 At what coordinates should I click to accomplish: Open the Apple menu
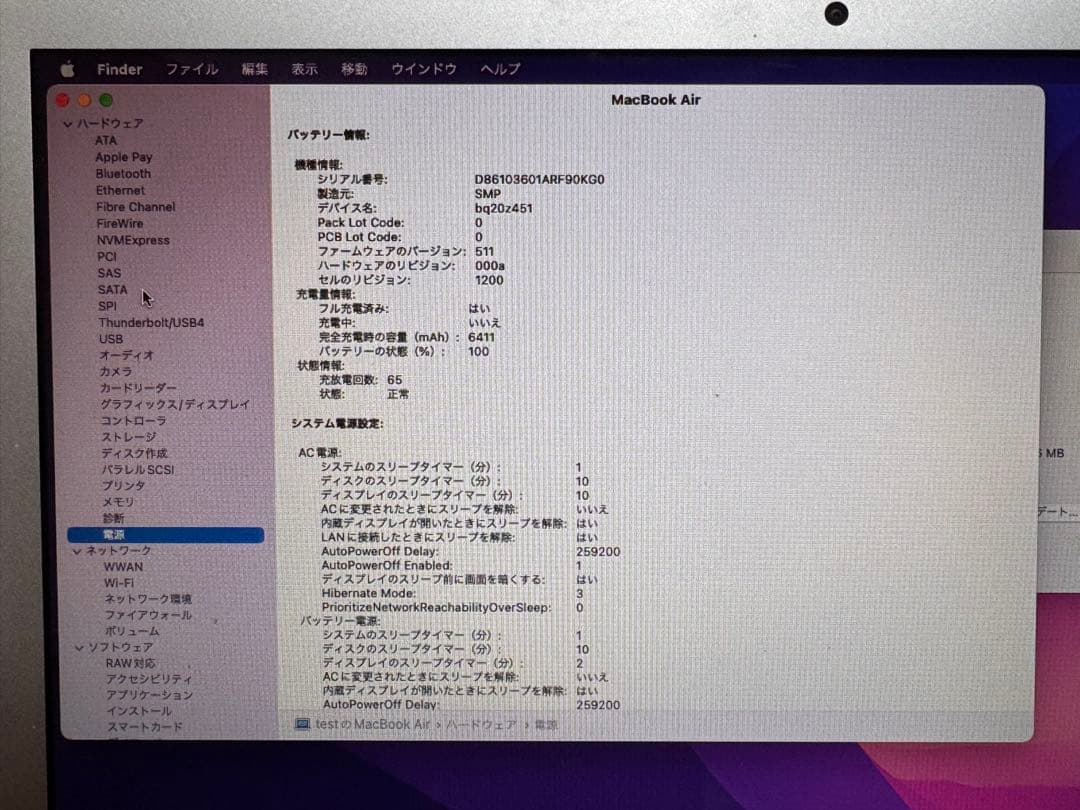pos(67,68)
